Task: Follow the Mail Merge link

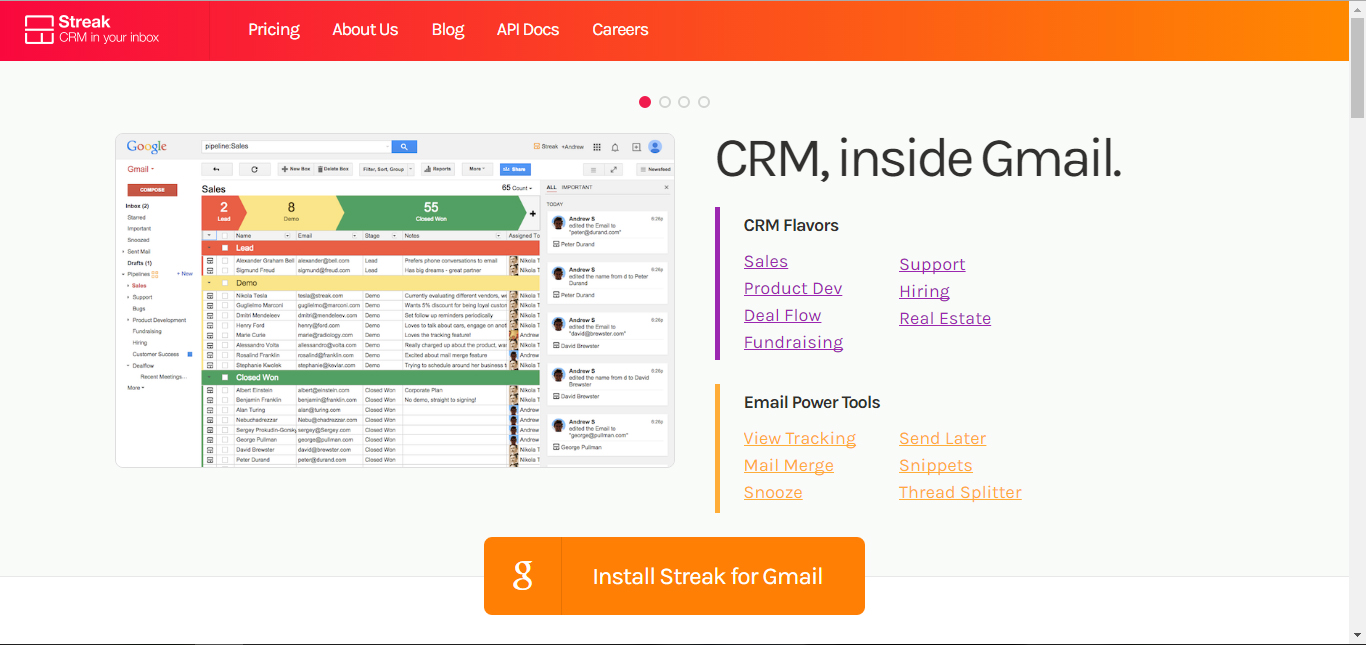Action: point(789,465)
